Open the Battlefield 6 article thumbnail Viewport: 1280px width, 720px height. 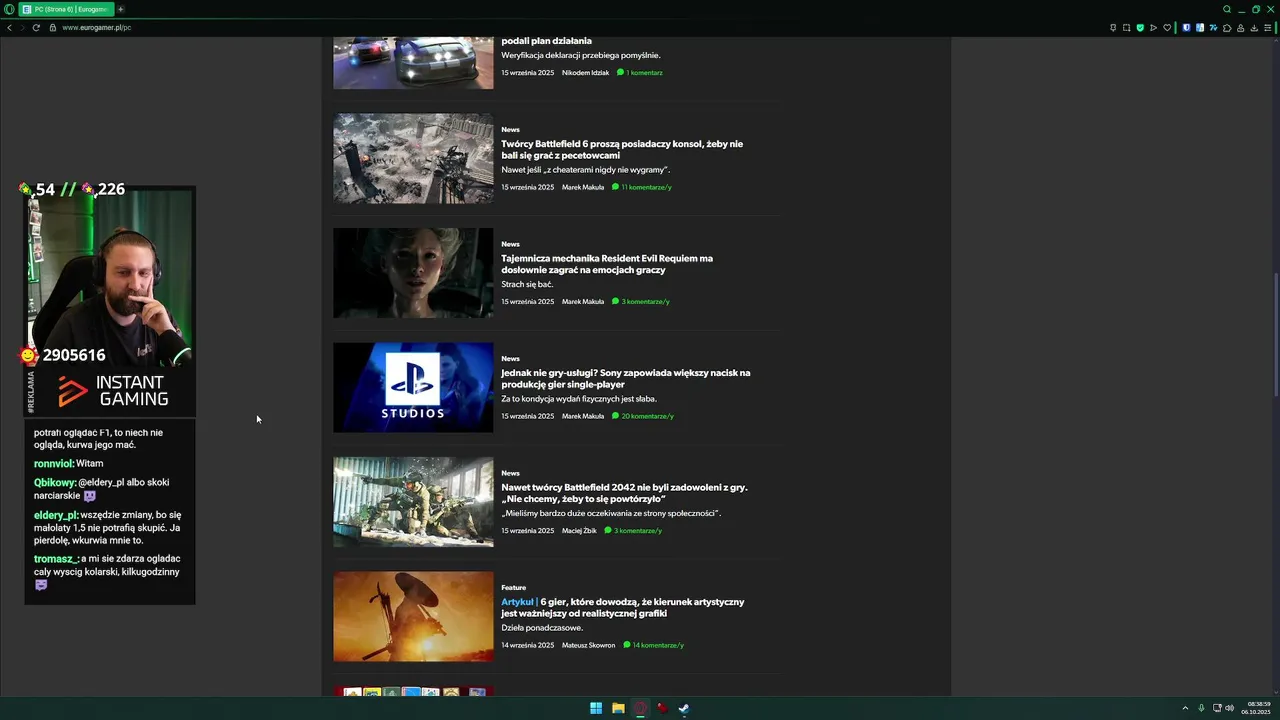coord(413,158)
